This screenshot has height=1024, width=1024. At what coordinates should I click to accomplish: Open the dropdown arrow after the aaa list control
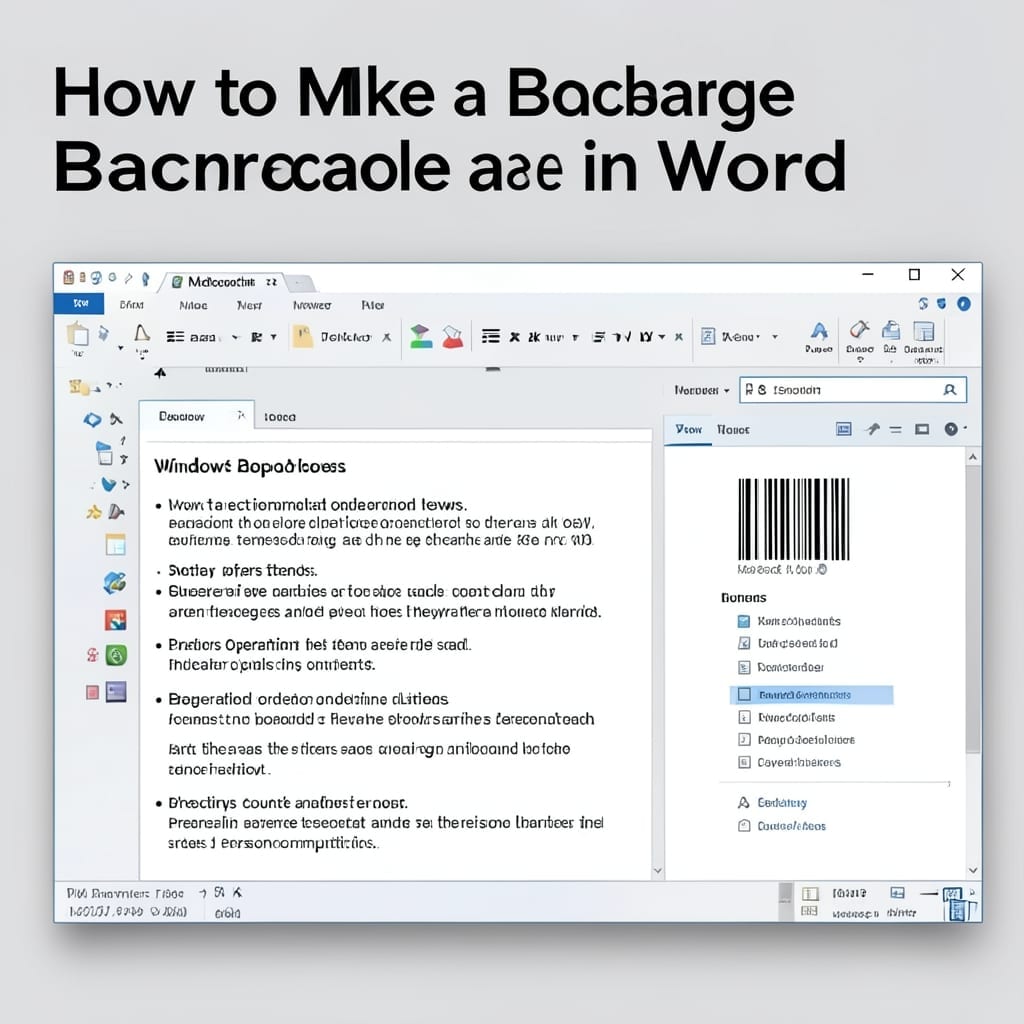point(236,337)
